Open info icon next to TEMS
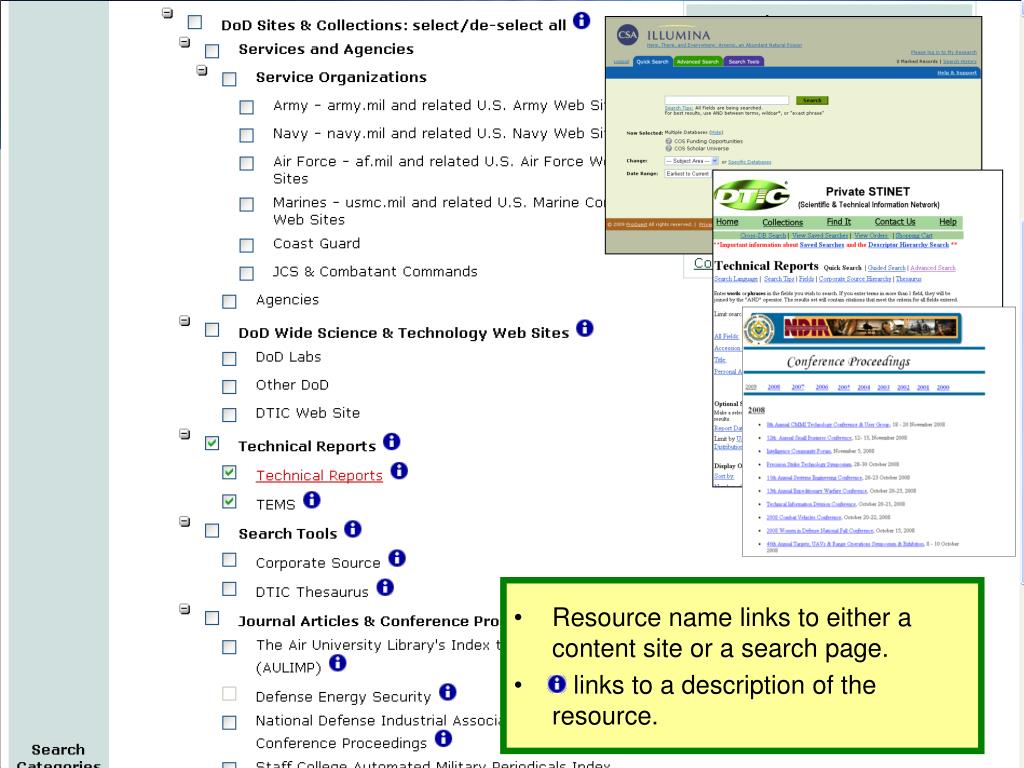Screen dimensions: 1024x768 tap(312, 500)
